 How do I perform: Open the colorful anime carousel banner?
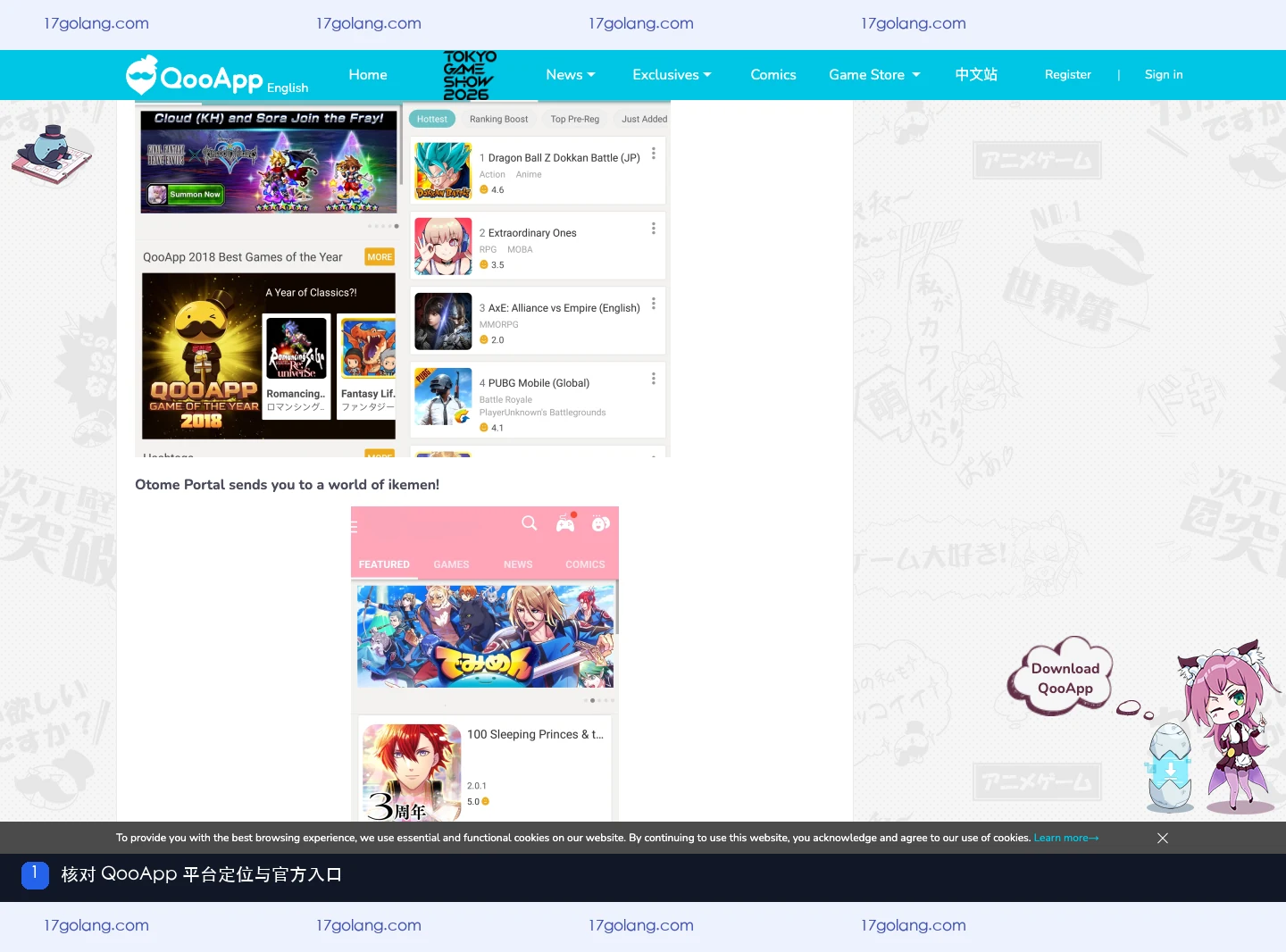click(485, 637)
